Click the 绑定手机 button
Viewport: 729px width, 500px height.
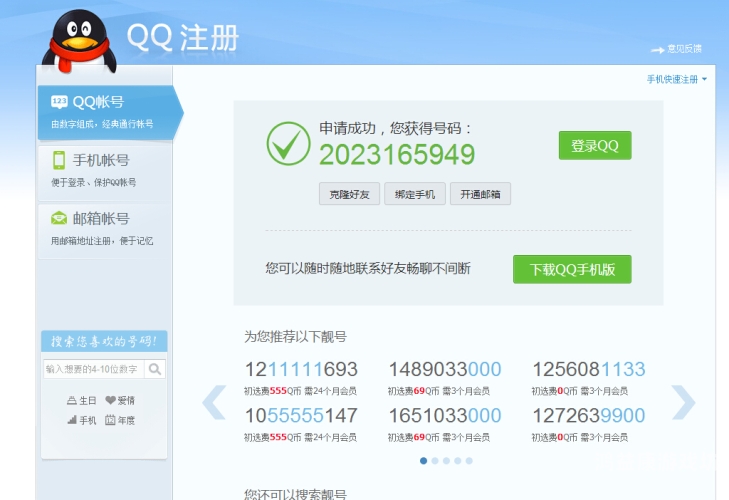coord(415,194)
